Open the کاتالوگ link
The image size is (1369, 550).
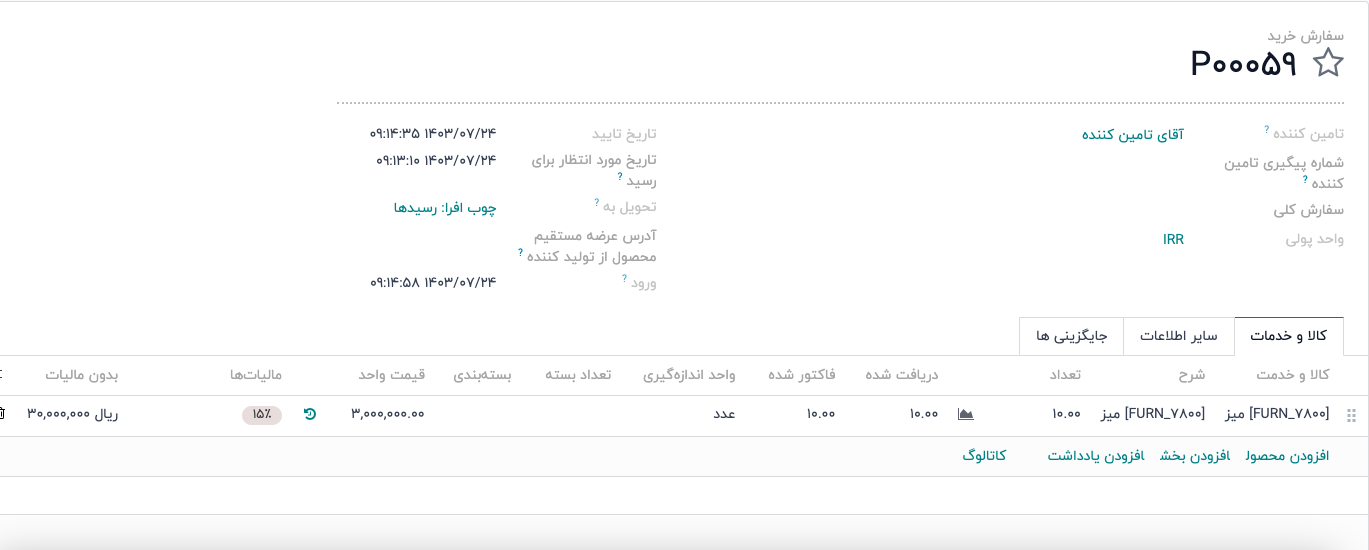tap(984, 456)
